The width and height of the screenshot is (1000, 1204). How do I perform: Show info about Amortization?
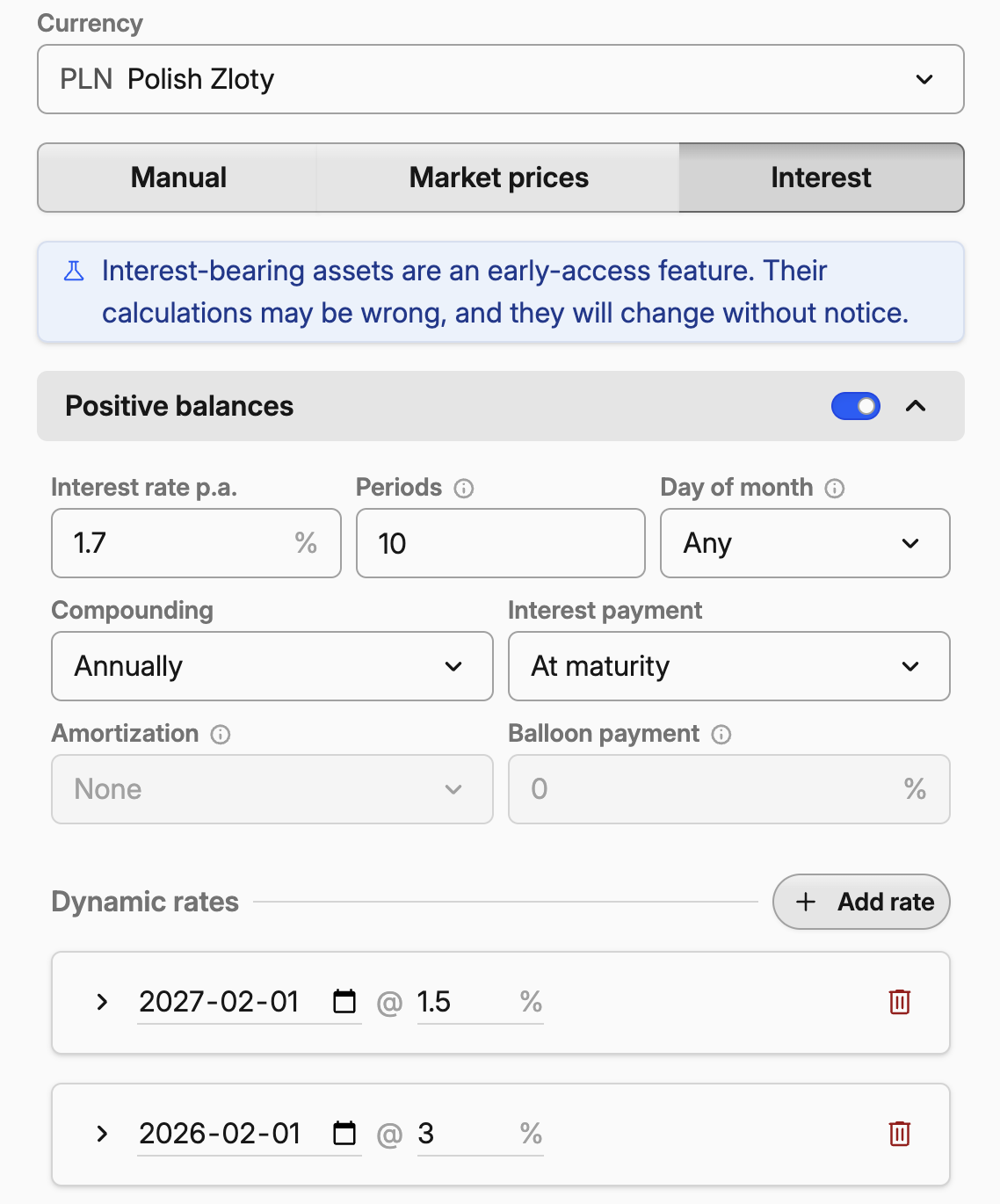(221, 735)
